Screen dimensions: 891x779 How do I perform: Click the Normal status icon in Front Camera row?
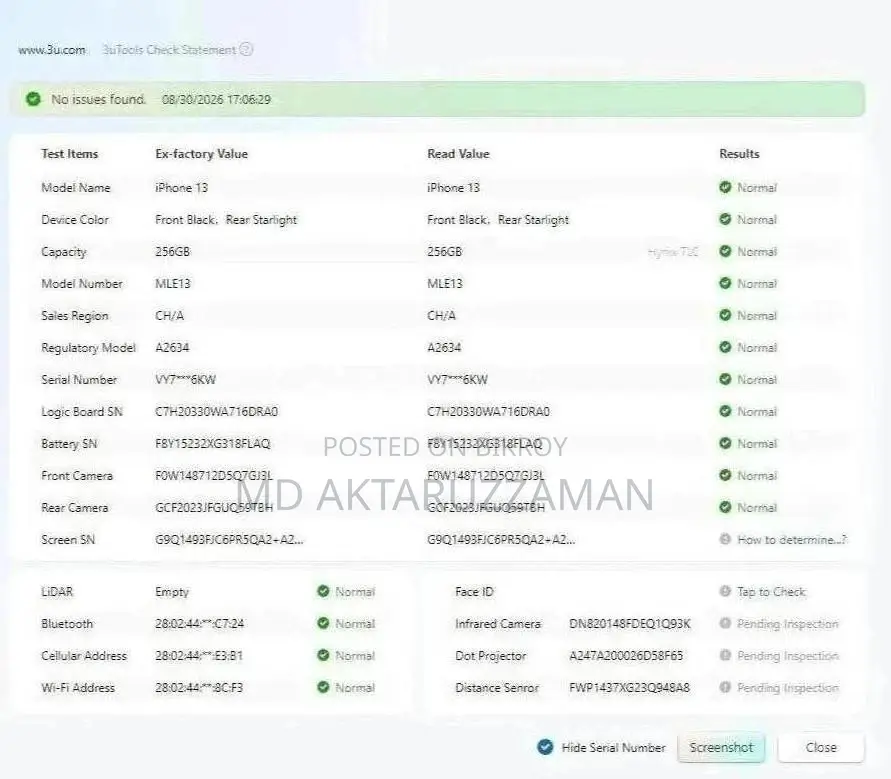point(725,475)
